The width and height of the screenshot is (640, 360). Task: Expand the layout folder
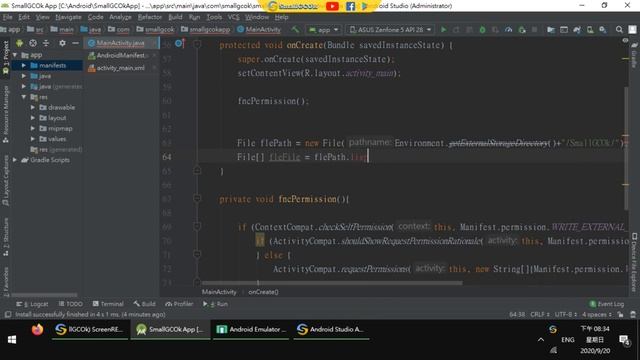click(x=33, y=118)
